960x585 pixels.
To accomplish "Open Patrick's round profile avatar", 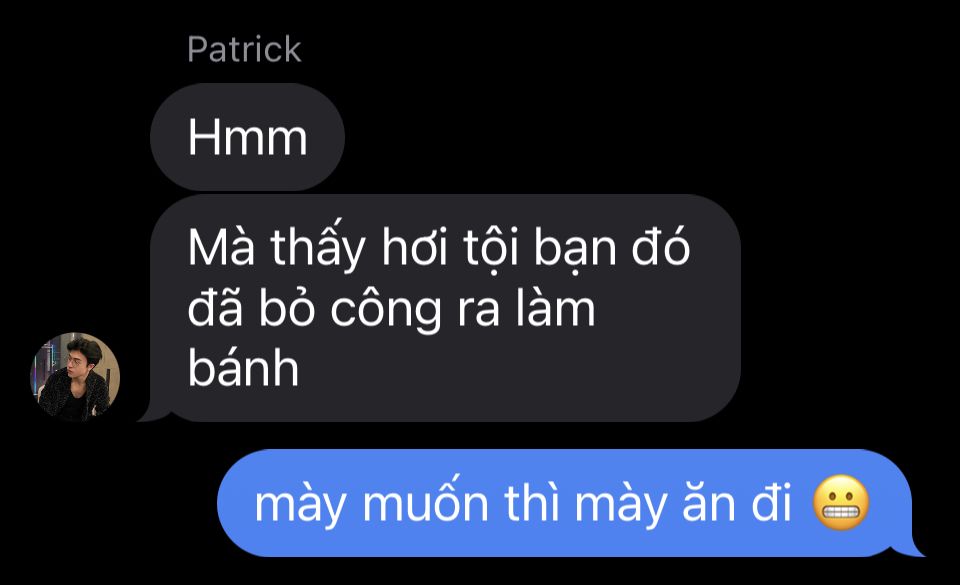I will tap(75, 377).
